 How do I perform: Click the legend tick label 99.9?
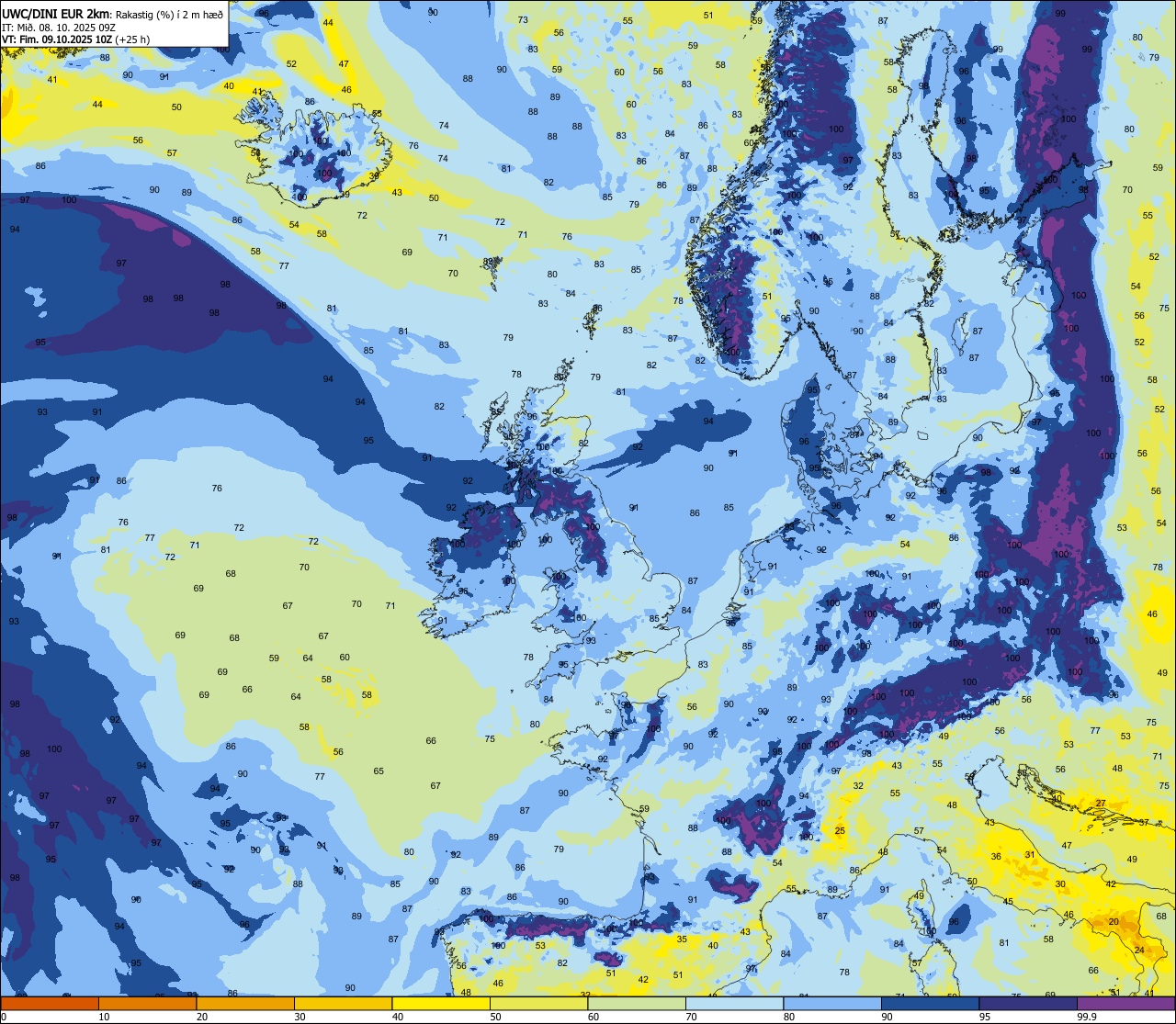pyautogui.click(x=1087, y=1017)
